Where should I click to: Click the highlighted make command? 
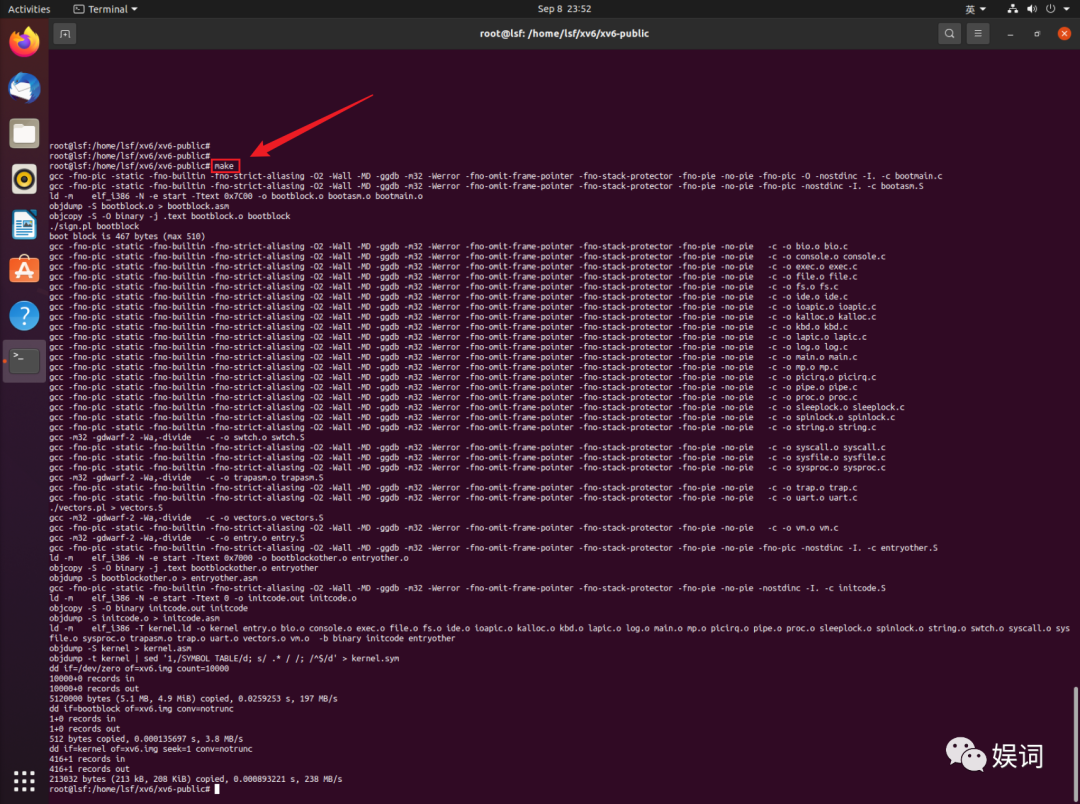coord(225,166)
